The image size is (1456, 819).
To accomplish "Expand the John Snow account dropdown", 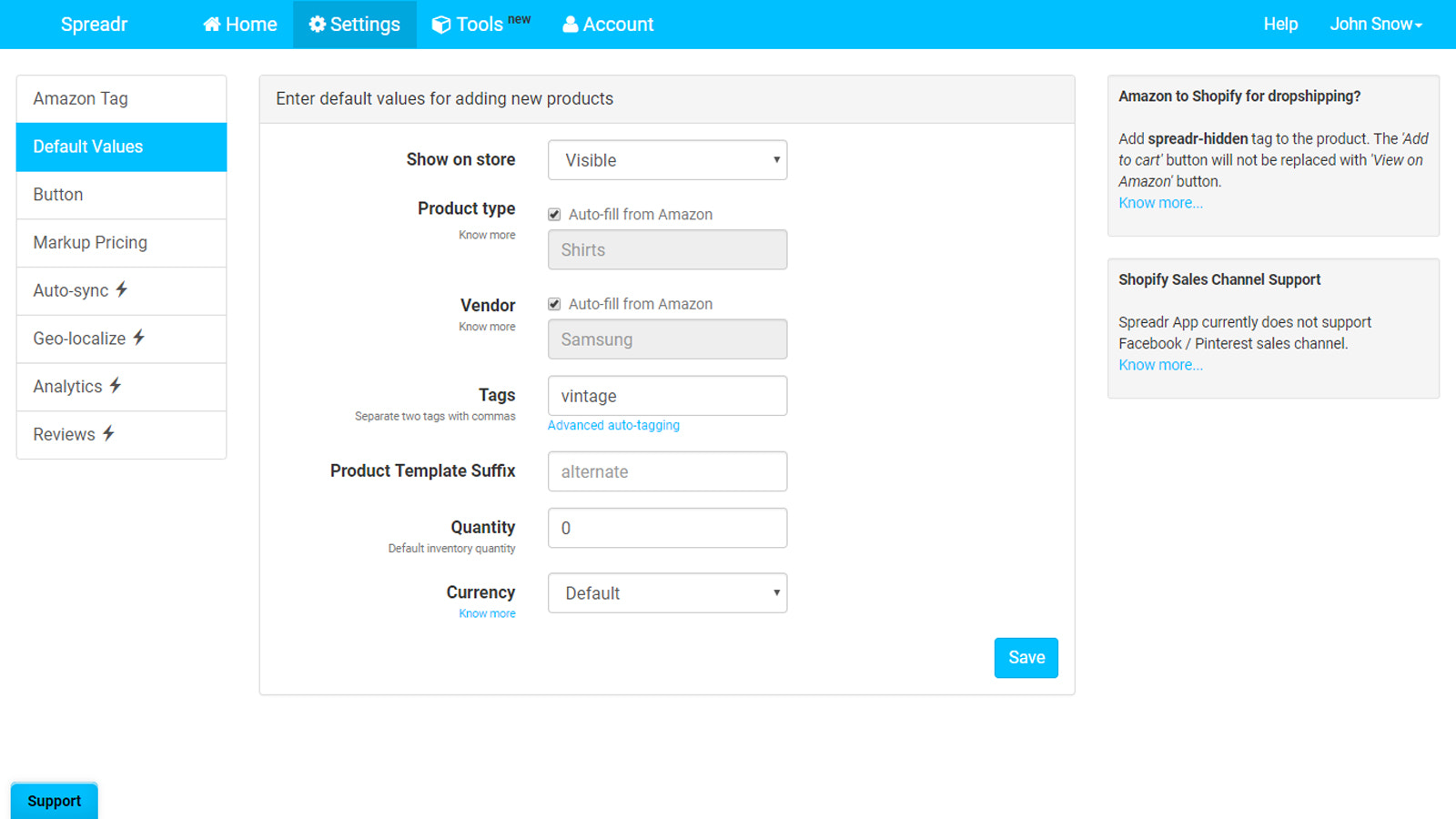I will 1376,25.
